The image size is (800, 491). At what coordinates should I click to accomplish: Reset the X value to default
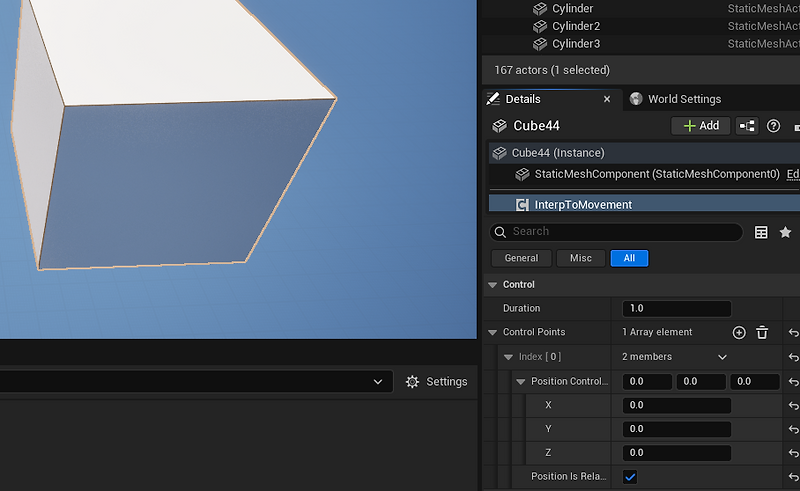[x=793, y=406]
